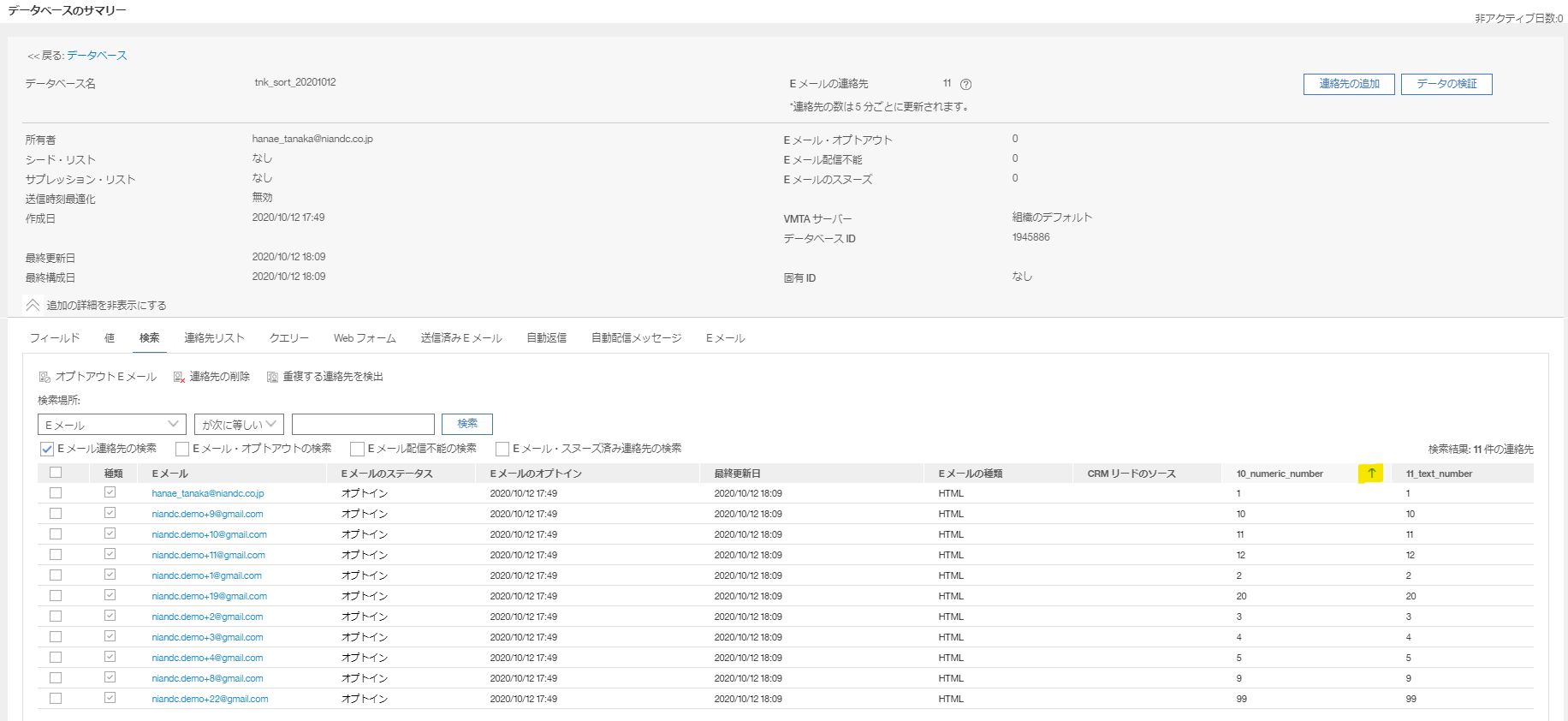Click the help icon beside Eメールの連絡先 count
The height and width of the screenshot is (721, 1568).
(965, 84)
